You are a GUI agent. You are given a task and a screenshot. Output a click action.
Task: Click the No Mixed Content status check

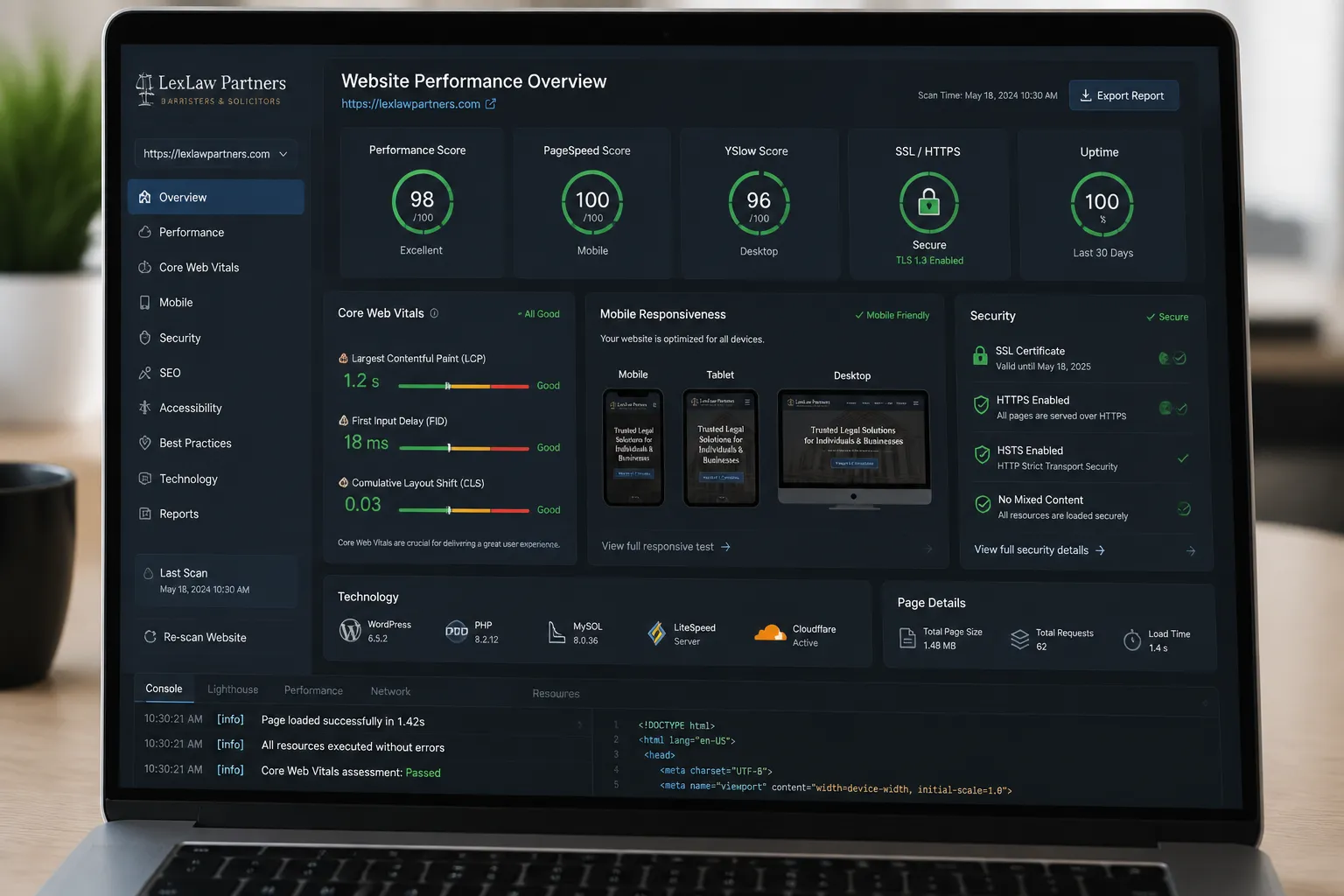pyautogui.click(x=1184, y=508)
